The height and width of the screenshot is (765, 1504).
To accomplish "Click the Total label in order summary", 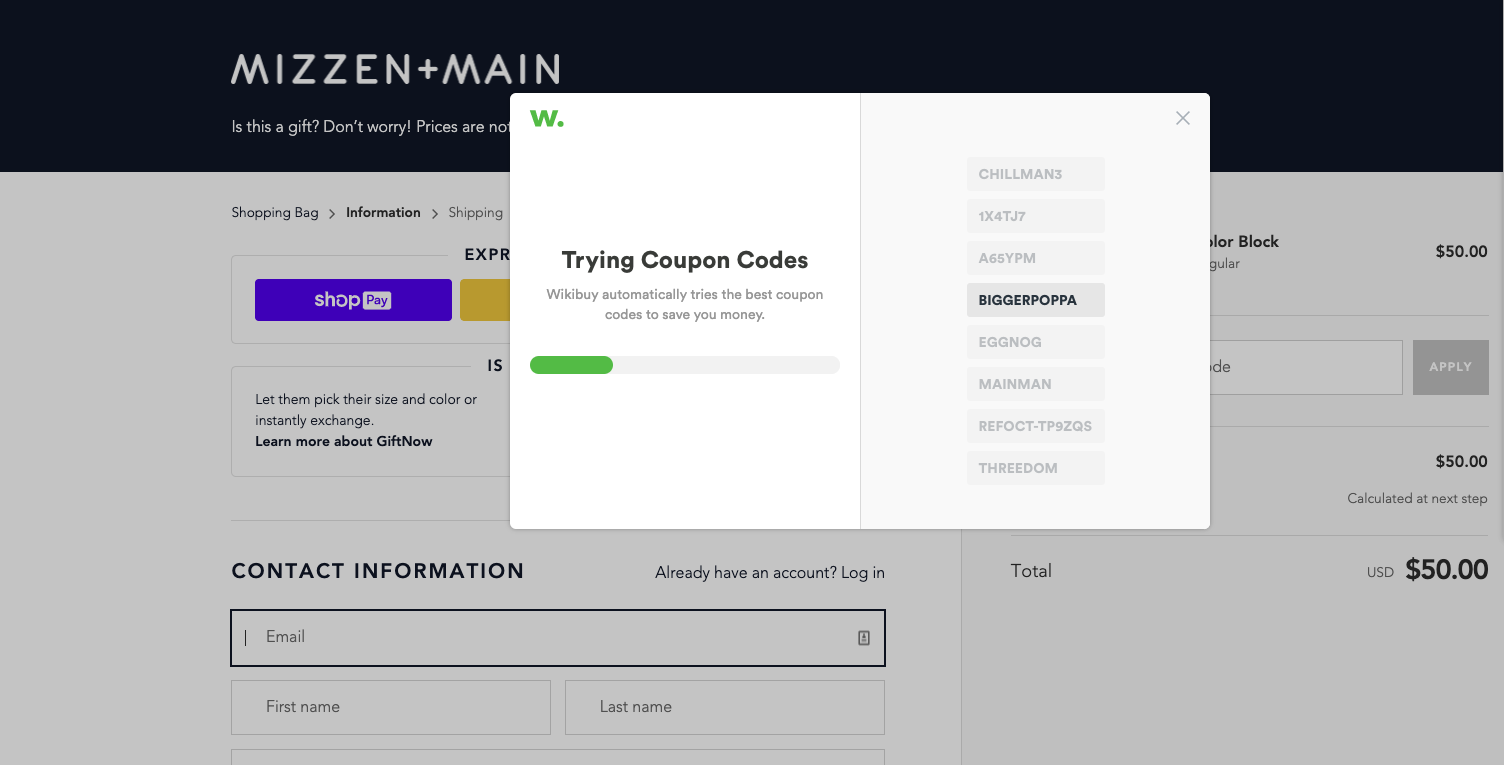I will (1031, 571).
